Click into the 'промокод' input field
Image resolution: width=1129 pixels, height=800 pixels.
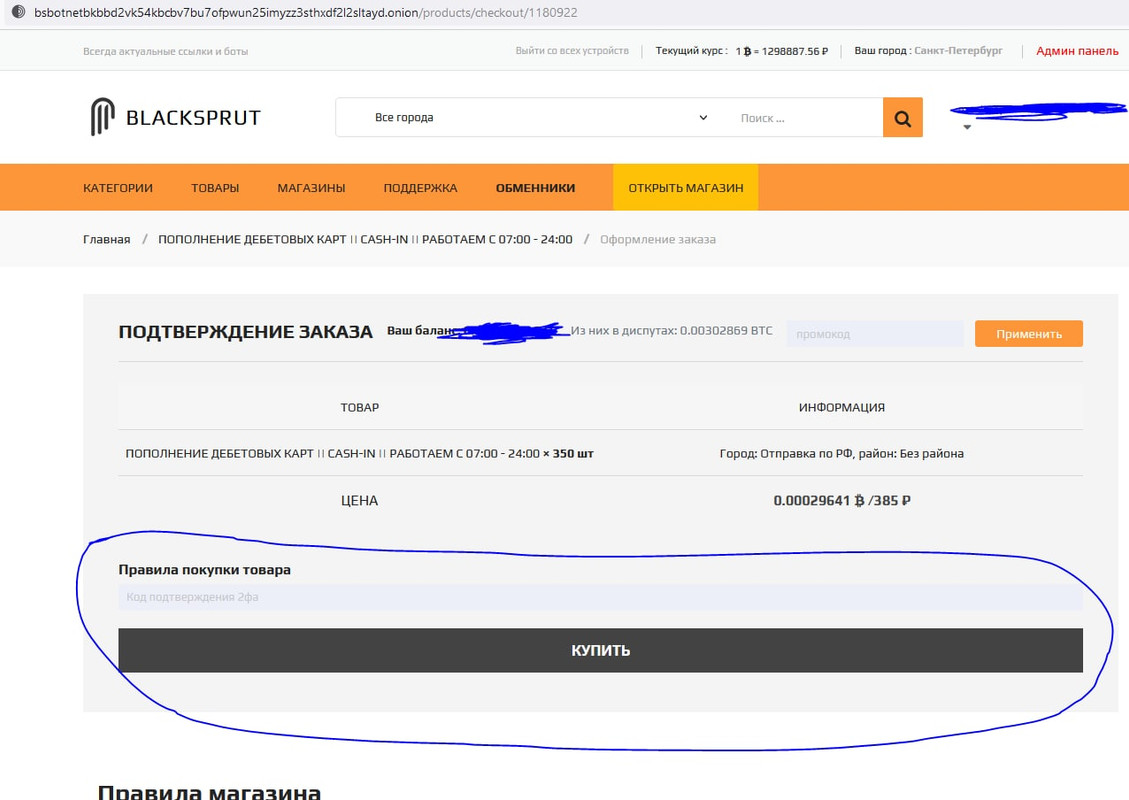click(875, 333)
